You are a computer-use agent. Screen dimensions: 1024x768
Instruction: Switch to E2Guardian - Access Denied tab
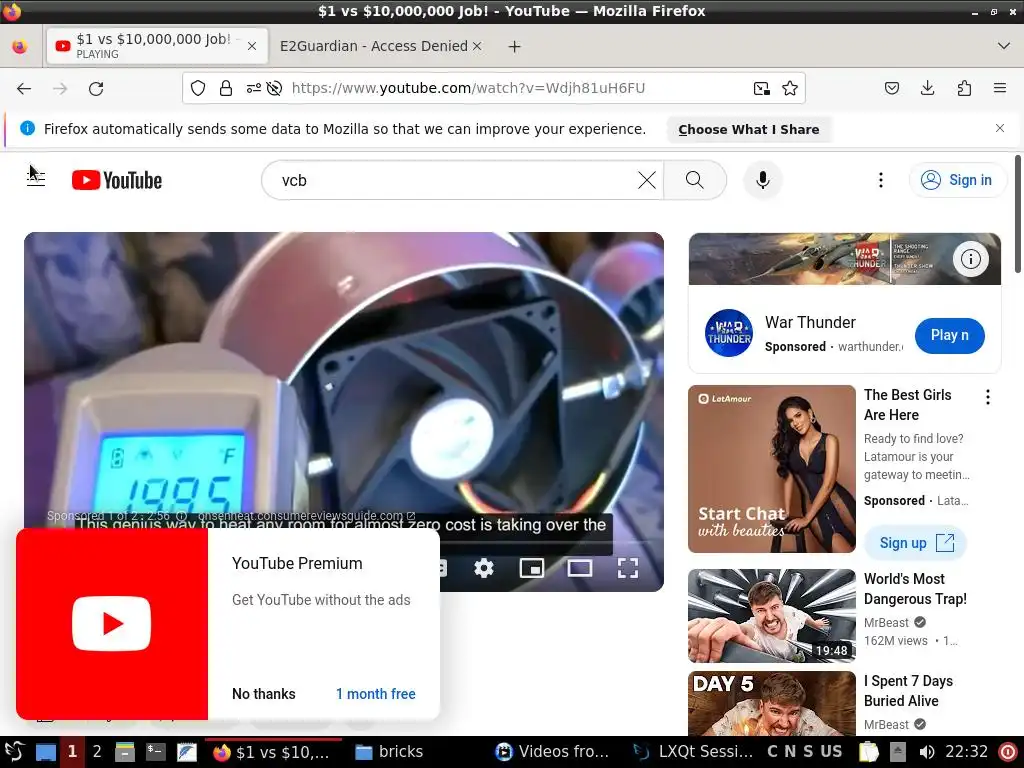[374, 46]
